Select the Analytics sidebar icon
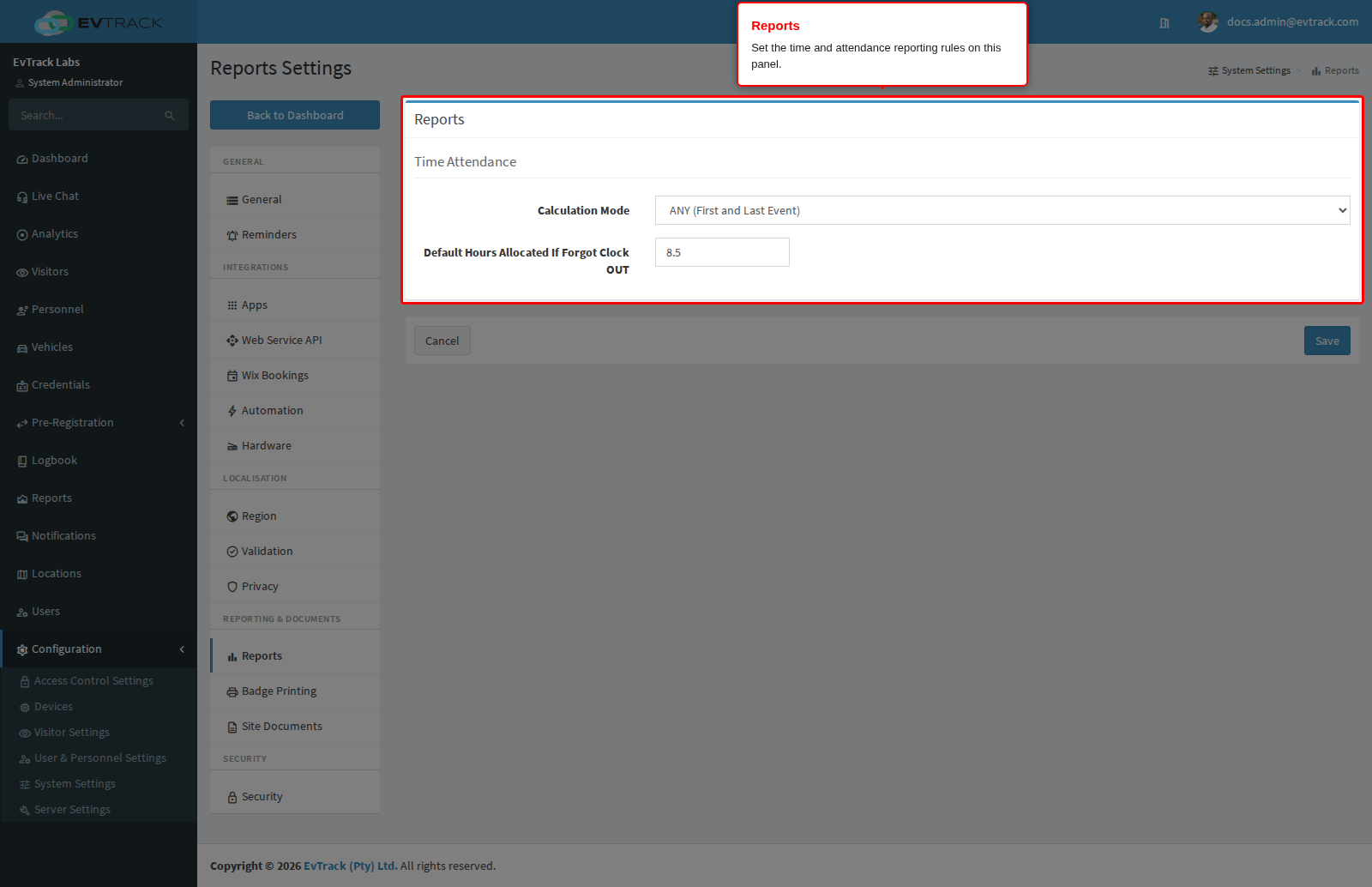 coord(22,235)
